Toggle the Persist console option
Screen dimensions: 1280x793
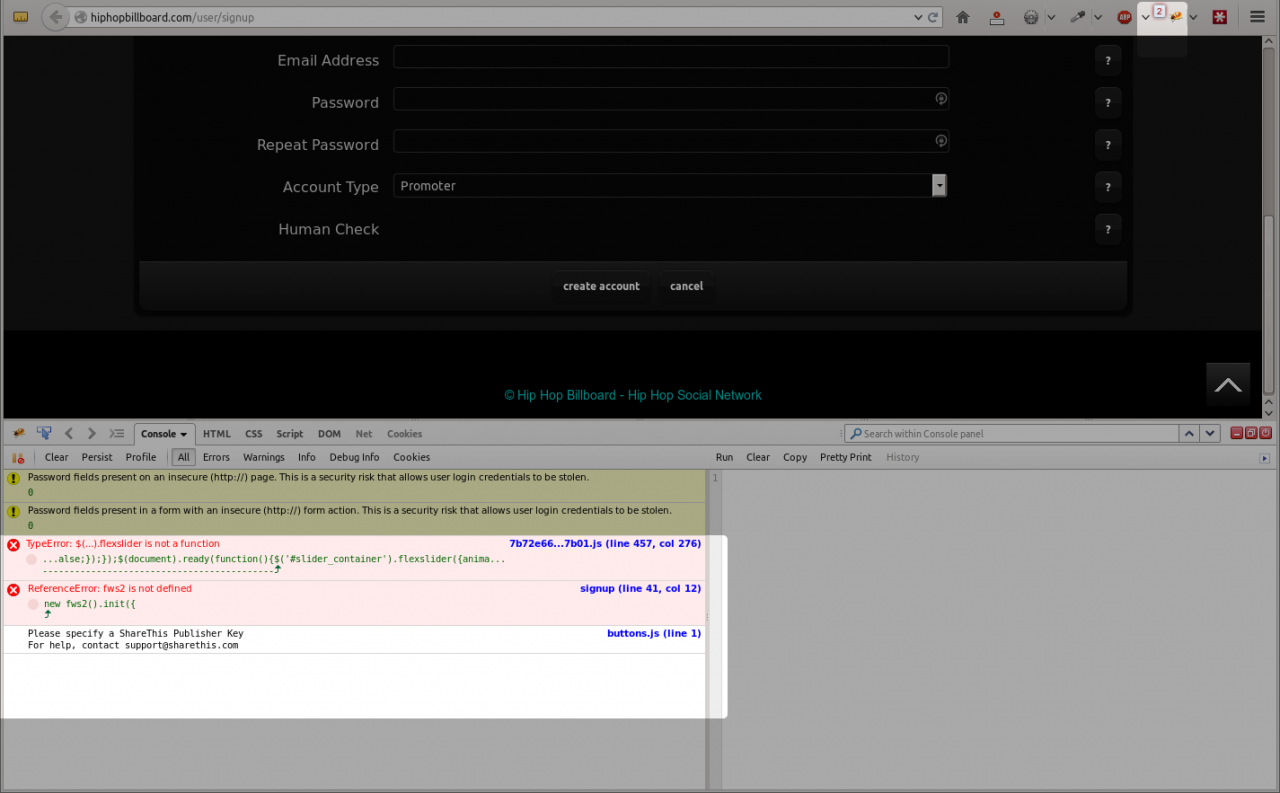(97, 457)
